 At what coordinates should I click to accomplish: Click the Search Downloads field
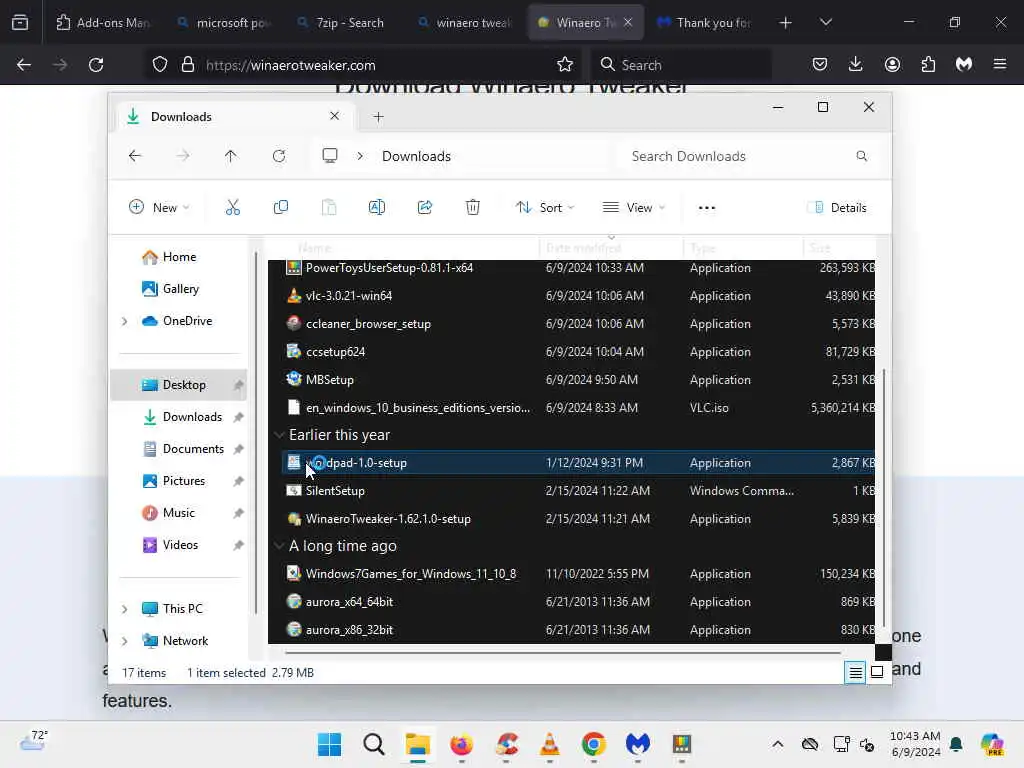click(x=748, y=156)
